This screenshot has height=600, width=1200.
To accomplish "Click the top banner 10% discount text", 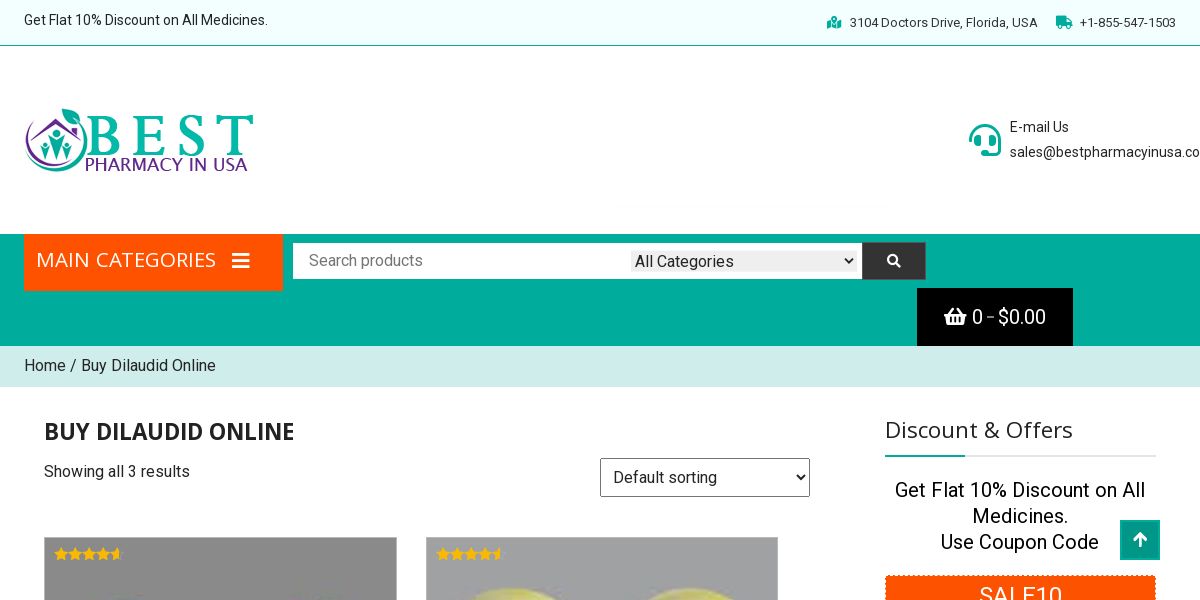I will point(146,20).
